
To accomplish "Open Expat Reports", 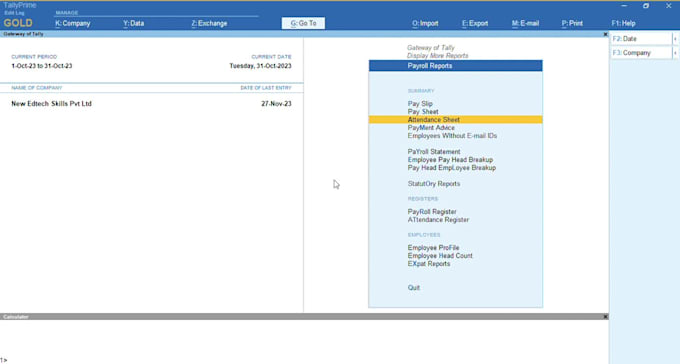I will point(428,264).
